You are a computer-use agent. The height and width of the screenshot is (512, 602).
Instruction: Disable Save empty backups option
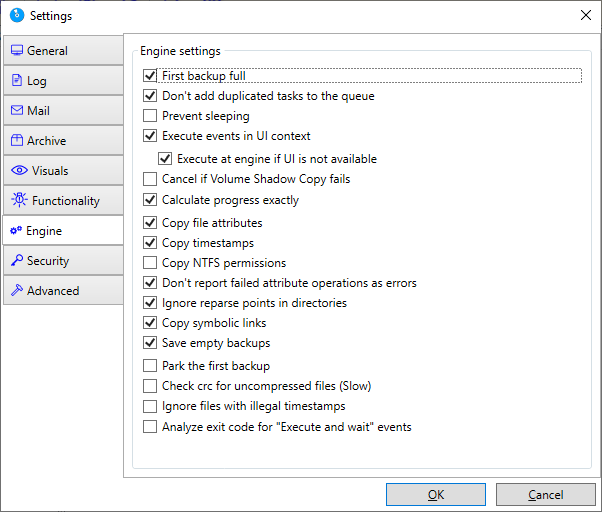[150, 342]
